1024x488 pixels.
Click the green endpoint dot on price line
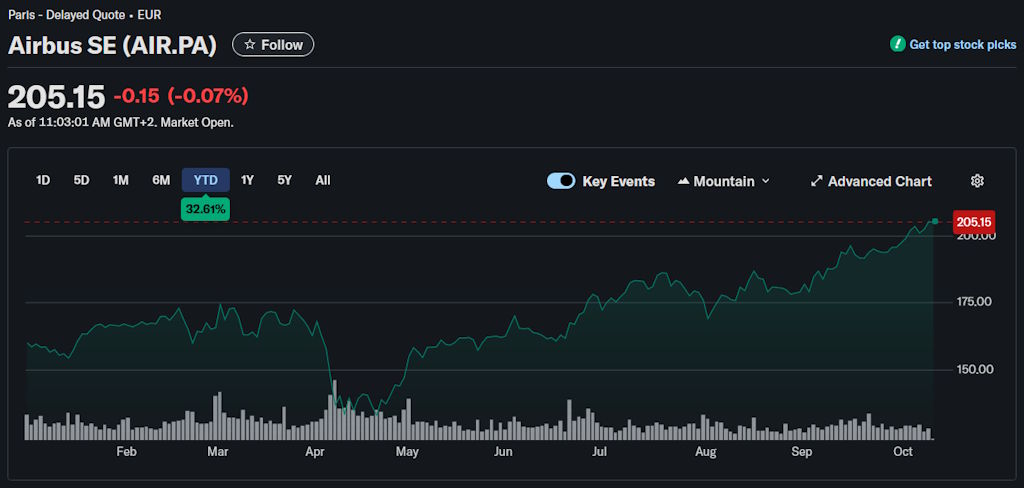pos(934,221)
